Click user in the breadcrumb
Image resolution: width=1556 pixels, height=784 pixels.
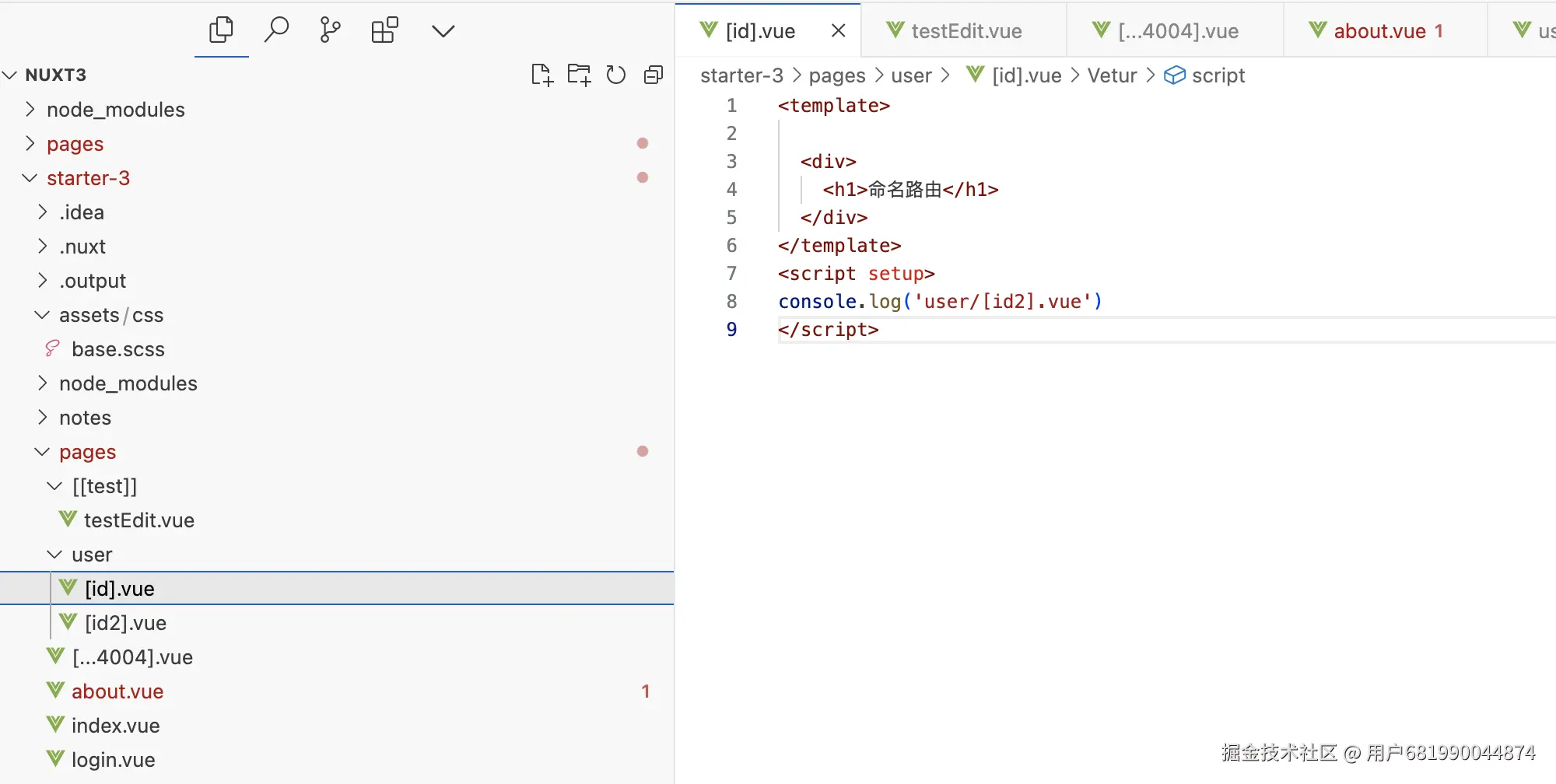[911, 75]
